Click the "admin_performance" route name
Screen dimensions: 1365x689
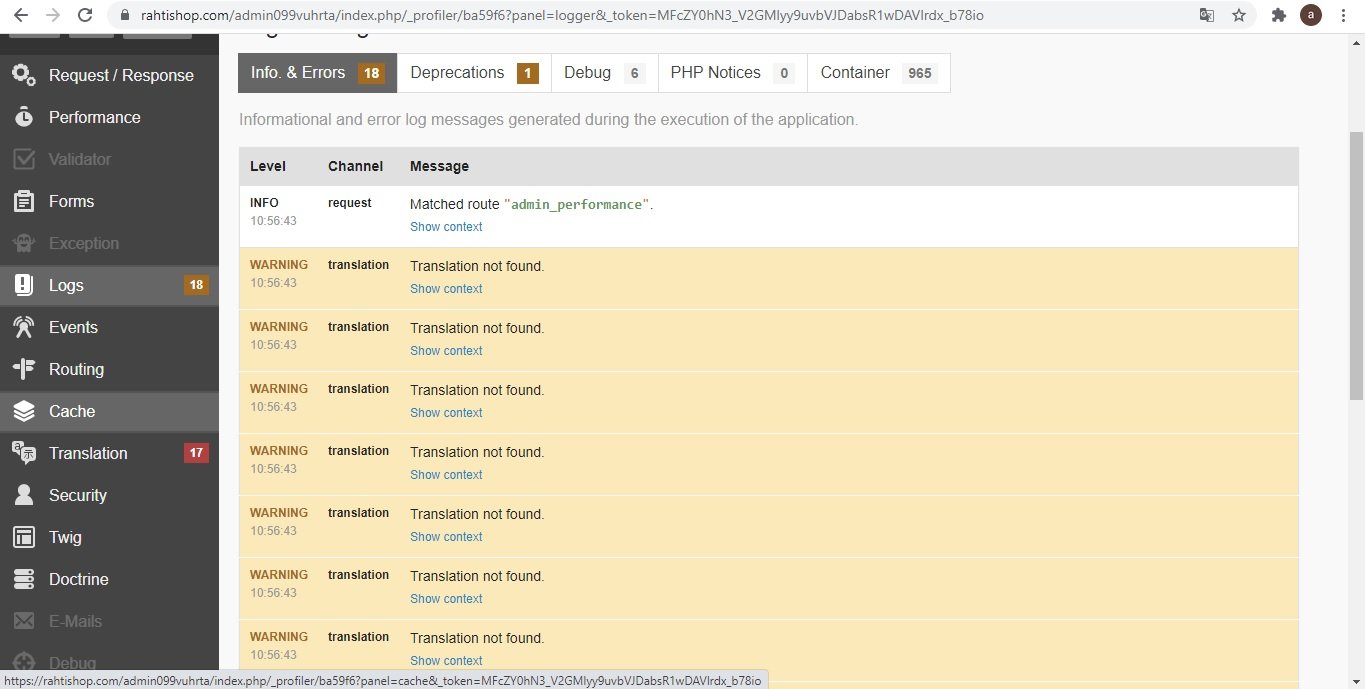click(577, 204)
